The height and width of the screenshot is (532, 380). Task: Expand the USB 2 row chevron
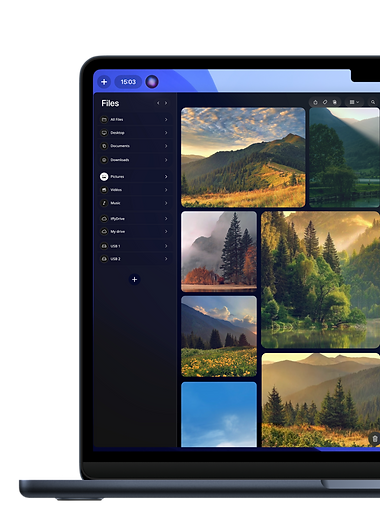pos(166,259)
